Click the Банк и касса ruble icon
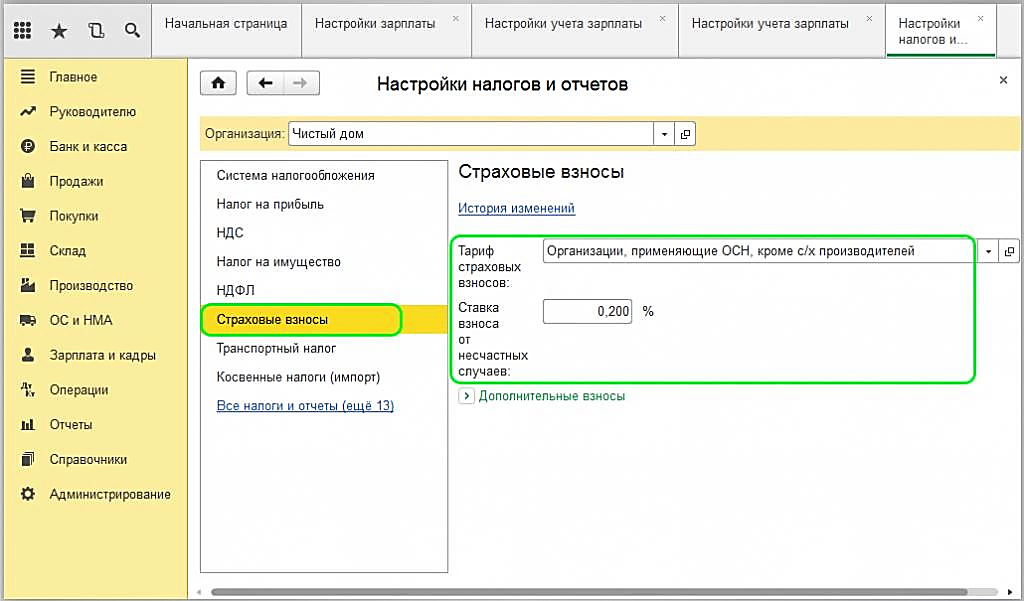 pyautogui.click(x=27, y=146)
